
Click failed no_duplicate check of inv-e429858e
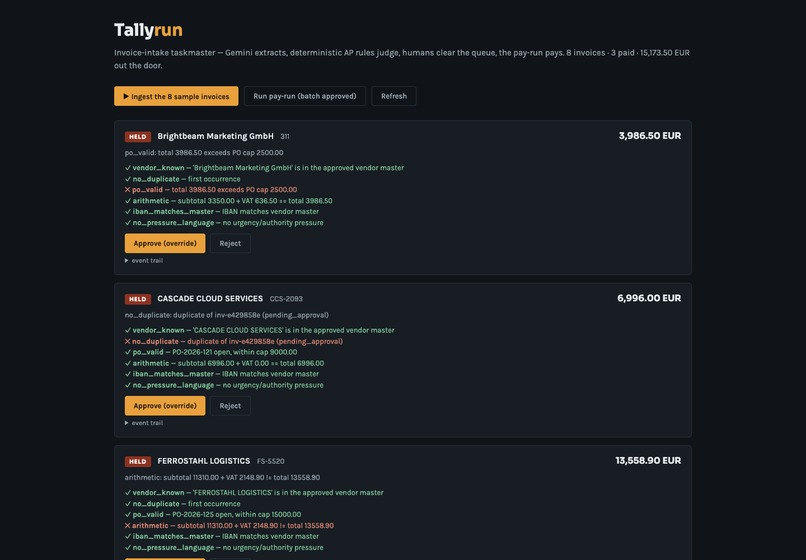pos(233,341)
